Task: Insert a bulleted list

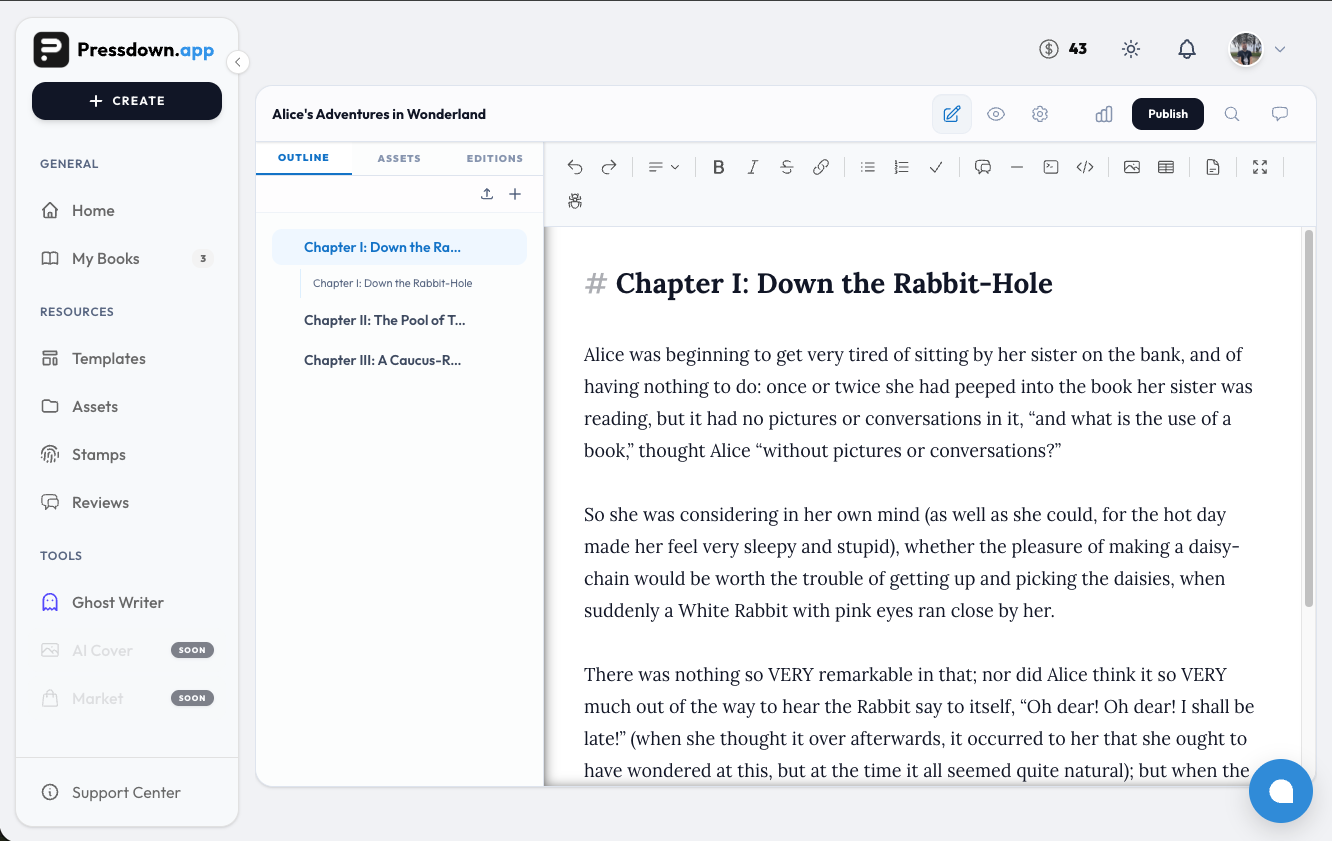Action: [x=868, y=167]
